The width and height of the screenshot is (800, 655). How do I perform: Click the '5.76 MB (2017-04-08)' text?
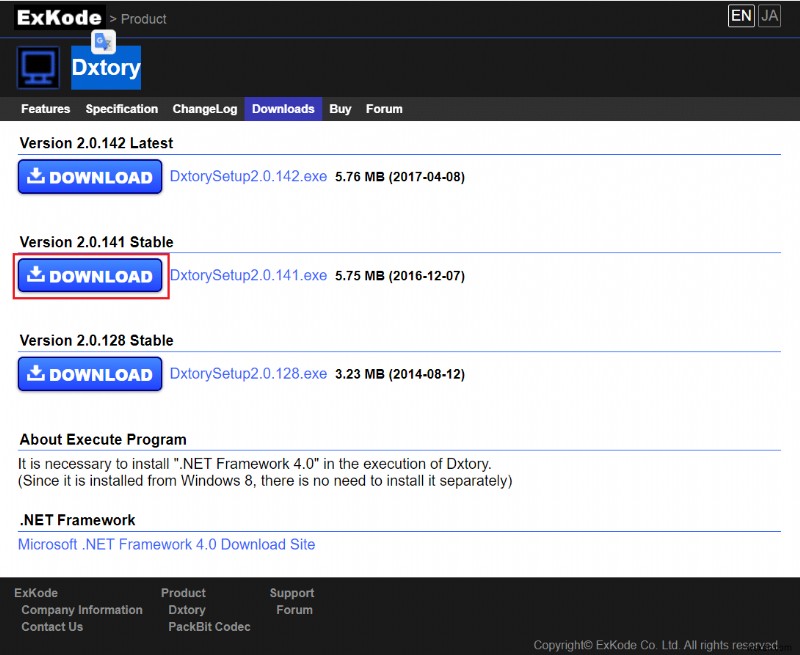pyautogui.click(x=400, y=177)
